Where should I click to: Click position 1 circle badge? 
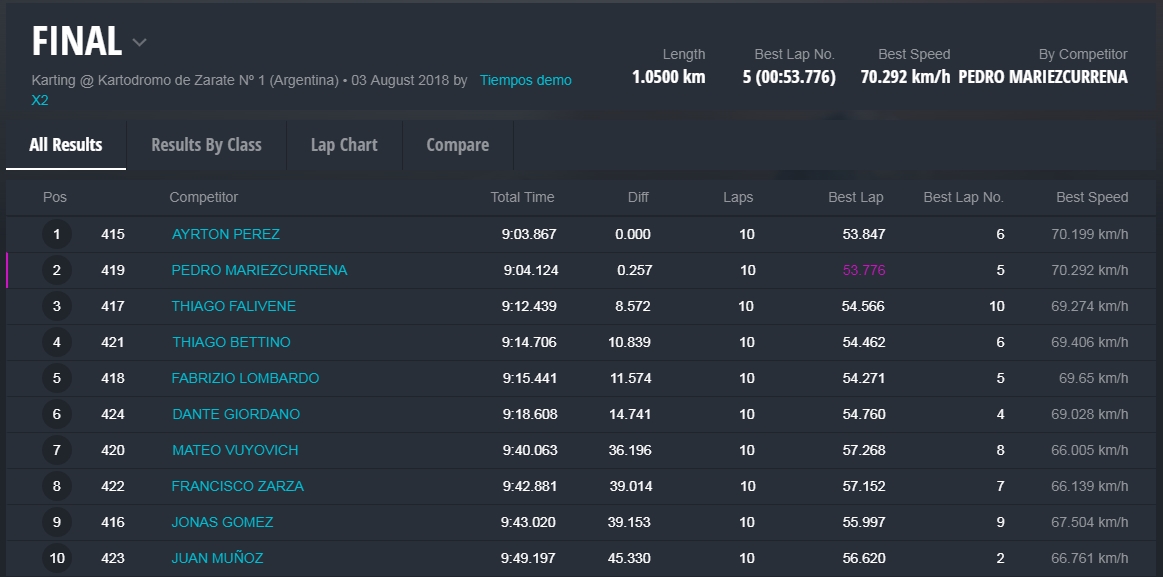coord(57,234)
